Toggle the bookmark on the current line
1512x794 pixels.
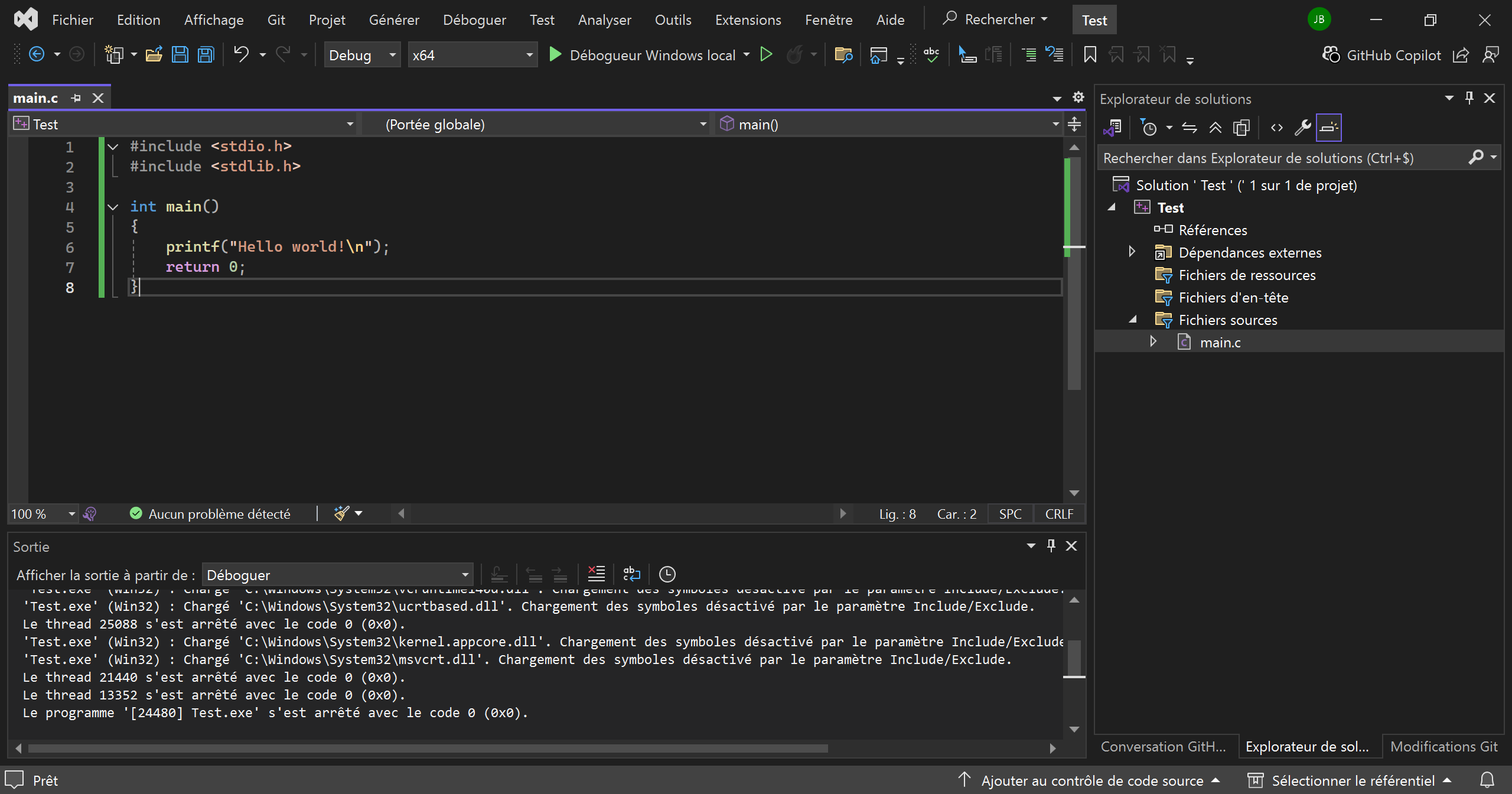coord(1090,55)
